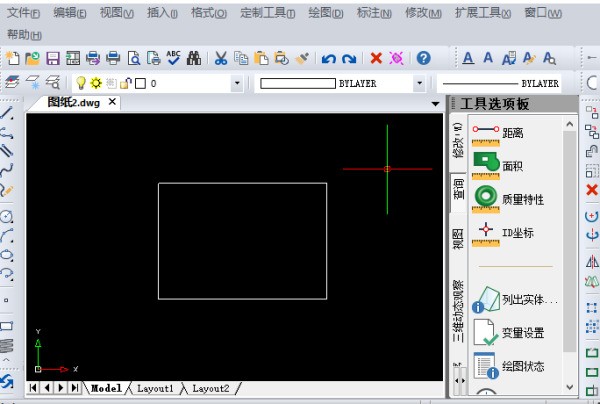Viewport: 600px width, 404px height.
Task: Toggle the layer freeze sun icon
Action: click(97, 84)
